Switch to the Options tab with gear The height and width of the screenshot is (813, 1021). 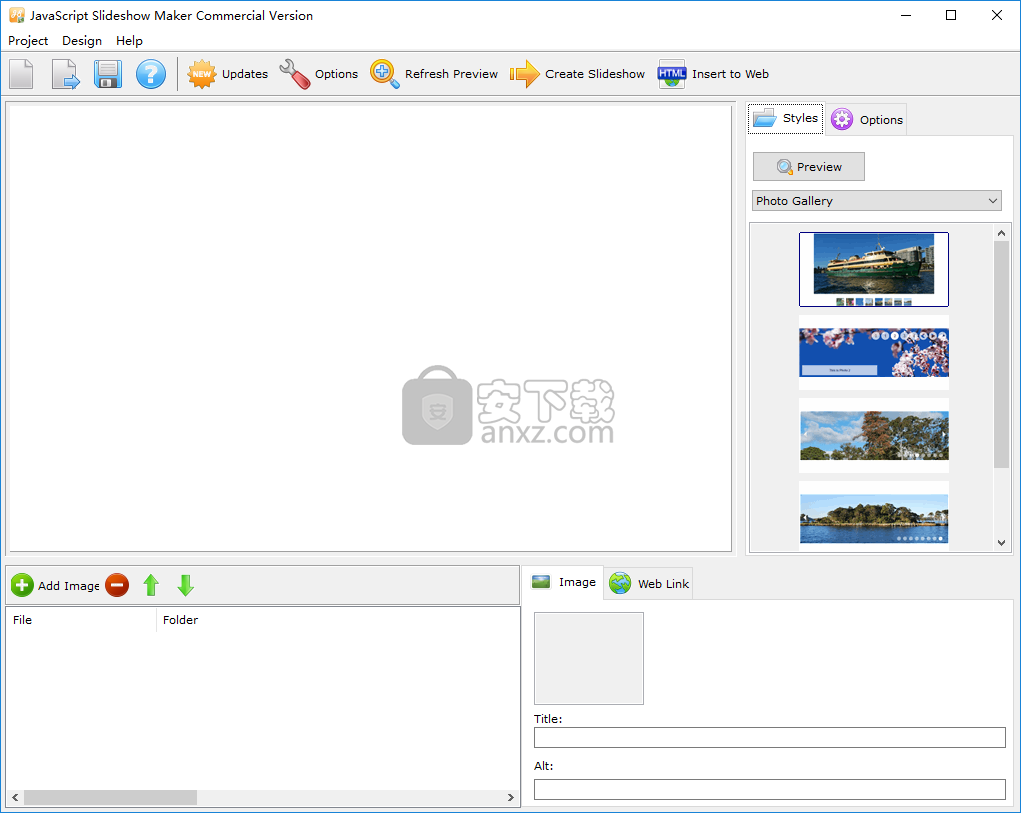(867, 119)
